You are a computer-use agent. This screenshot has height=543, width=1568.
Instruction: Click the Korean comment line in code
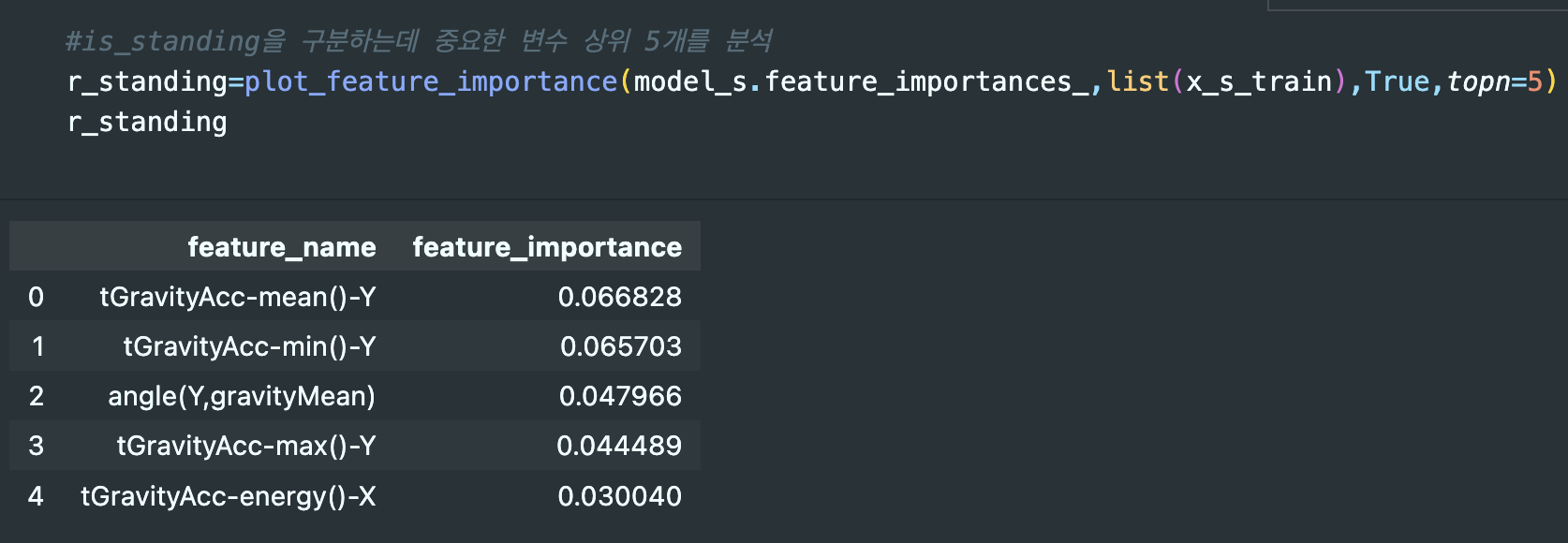(x=419, y=41)
